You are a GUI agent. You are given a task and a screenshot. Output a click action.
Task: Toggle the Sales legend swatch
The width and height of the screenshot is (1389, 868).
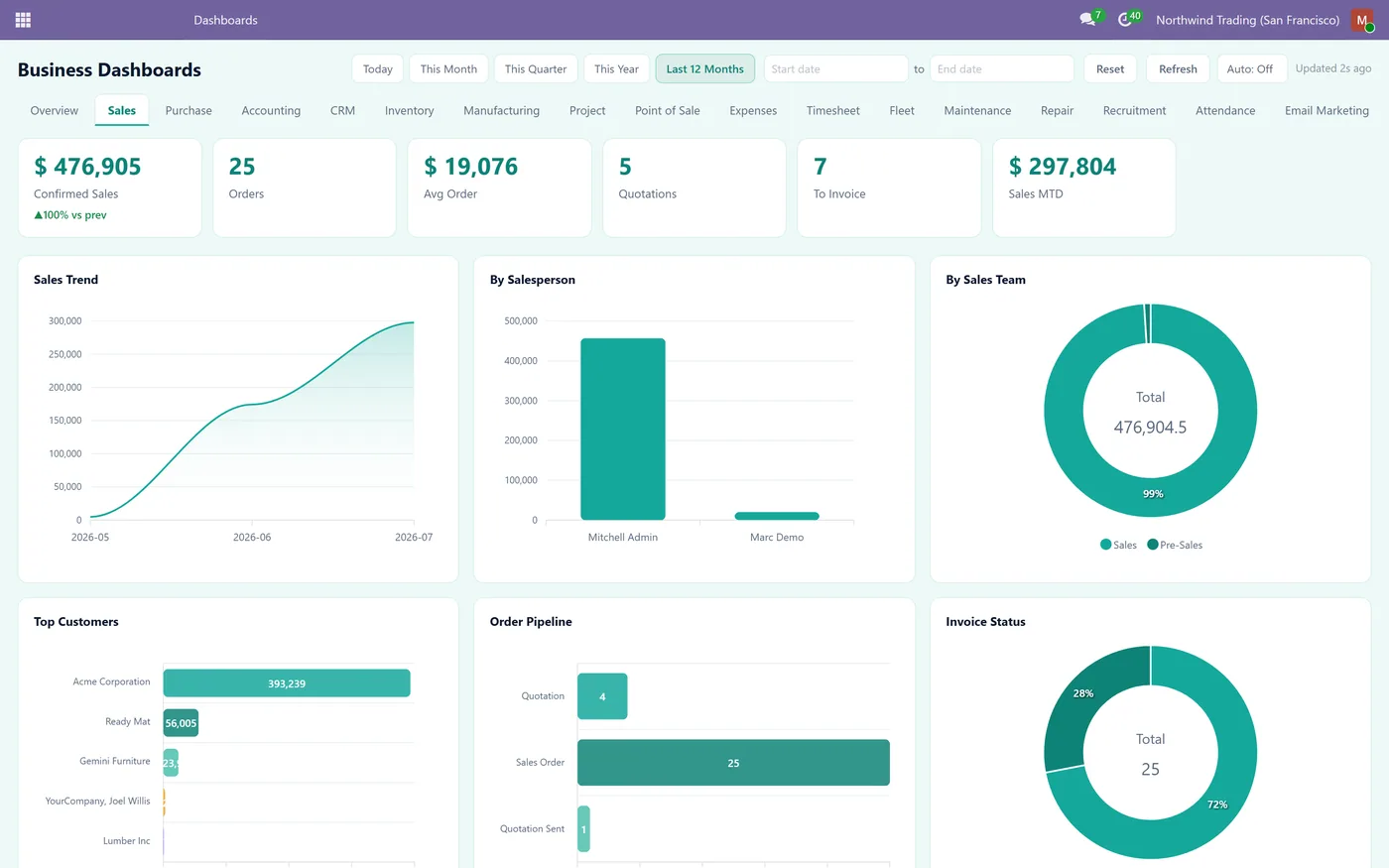coord(1105,545)
